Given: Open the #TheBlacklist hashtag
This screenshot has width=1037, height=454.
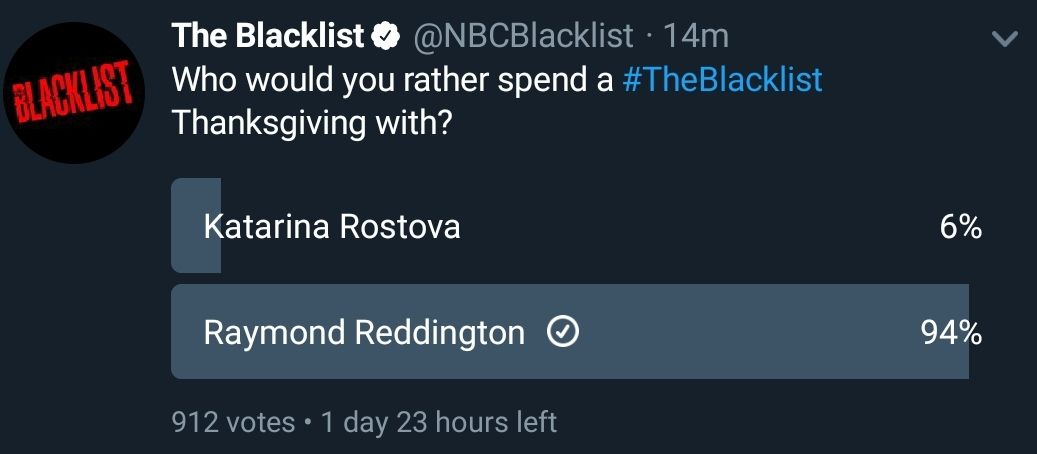Looking at the screenshot, I should pos(722,80).
